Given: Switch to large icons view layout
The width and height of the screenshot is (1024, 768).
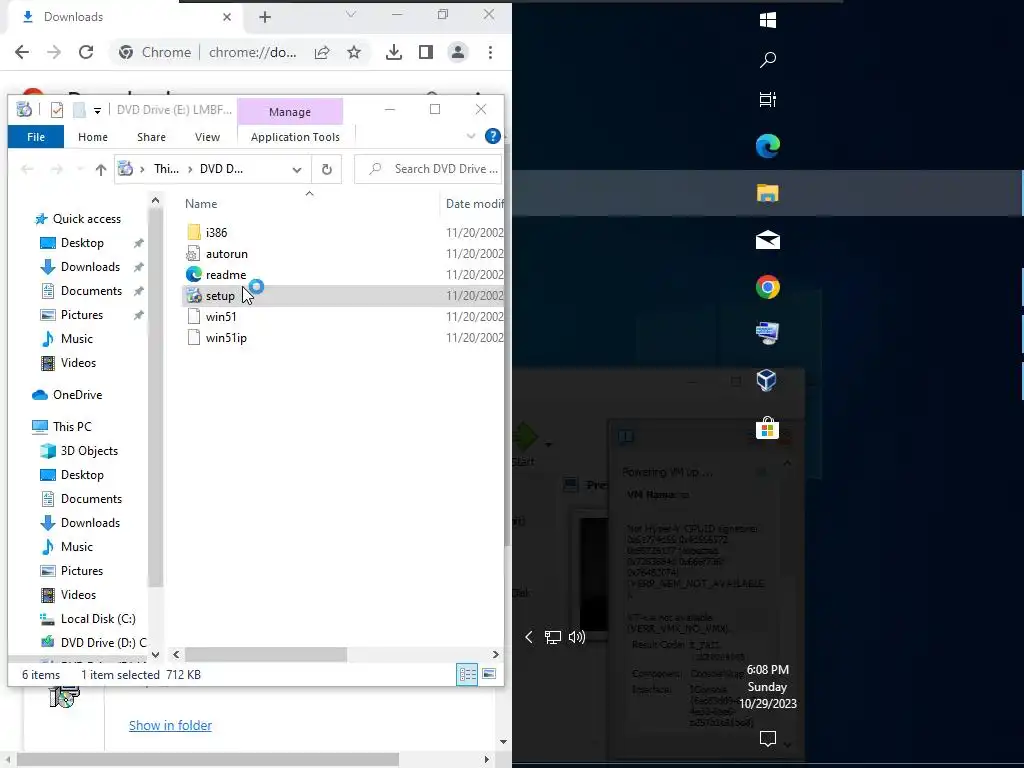Looking at the screenshot, I should point(489,675).
